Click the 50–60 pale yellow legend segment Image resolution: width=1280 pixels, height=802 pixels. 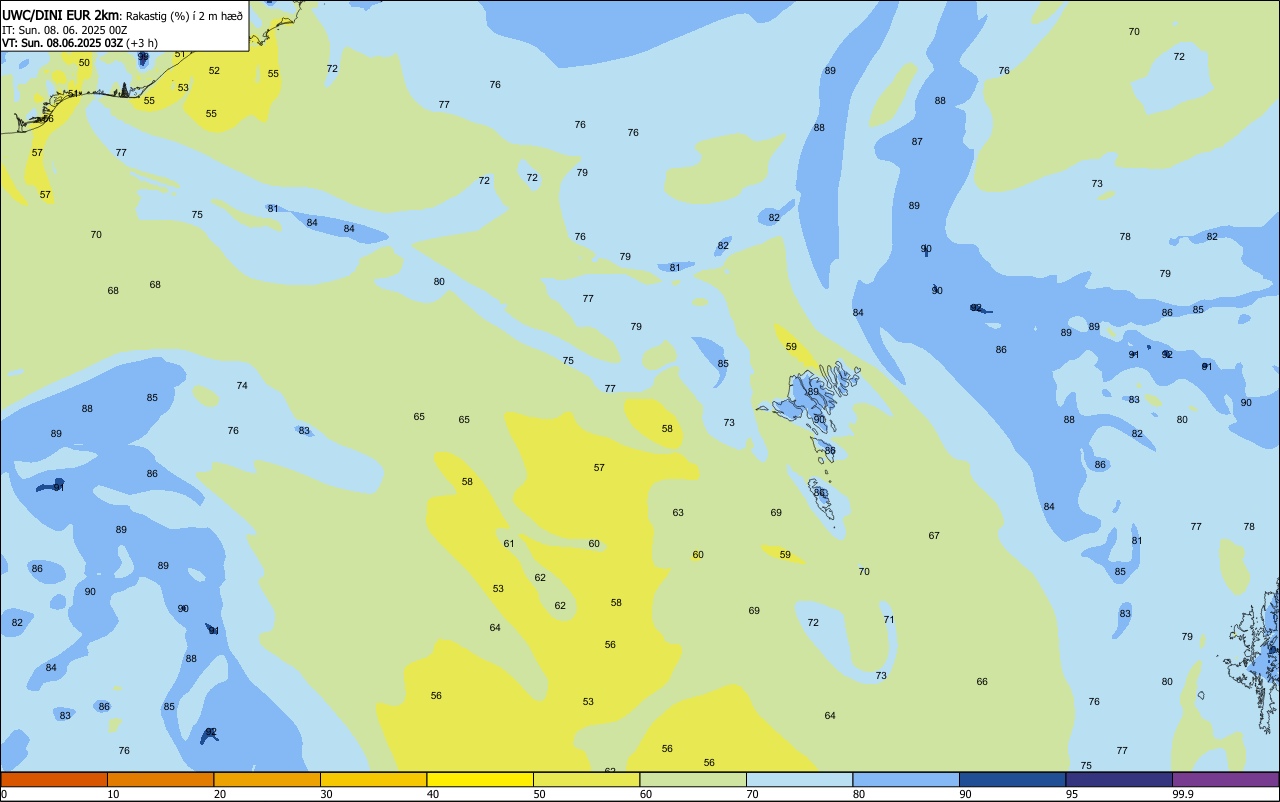[587, 779]
